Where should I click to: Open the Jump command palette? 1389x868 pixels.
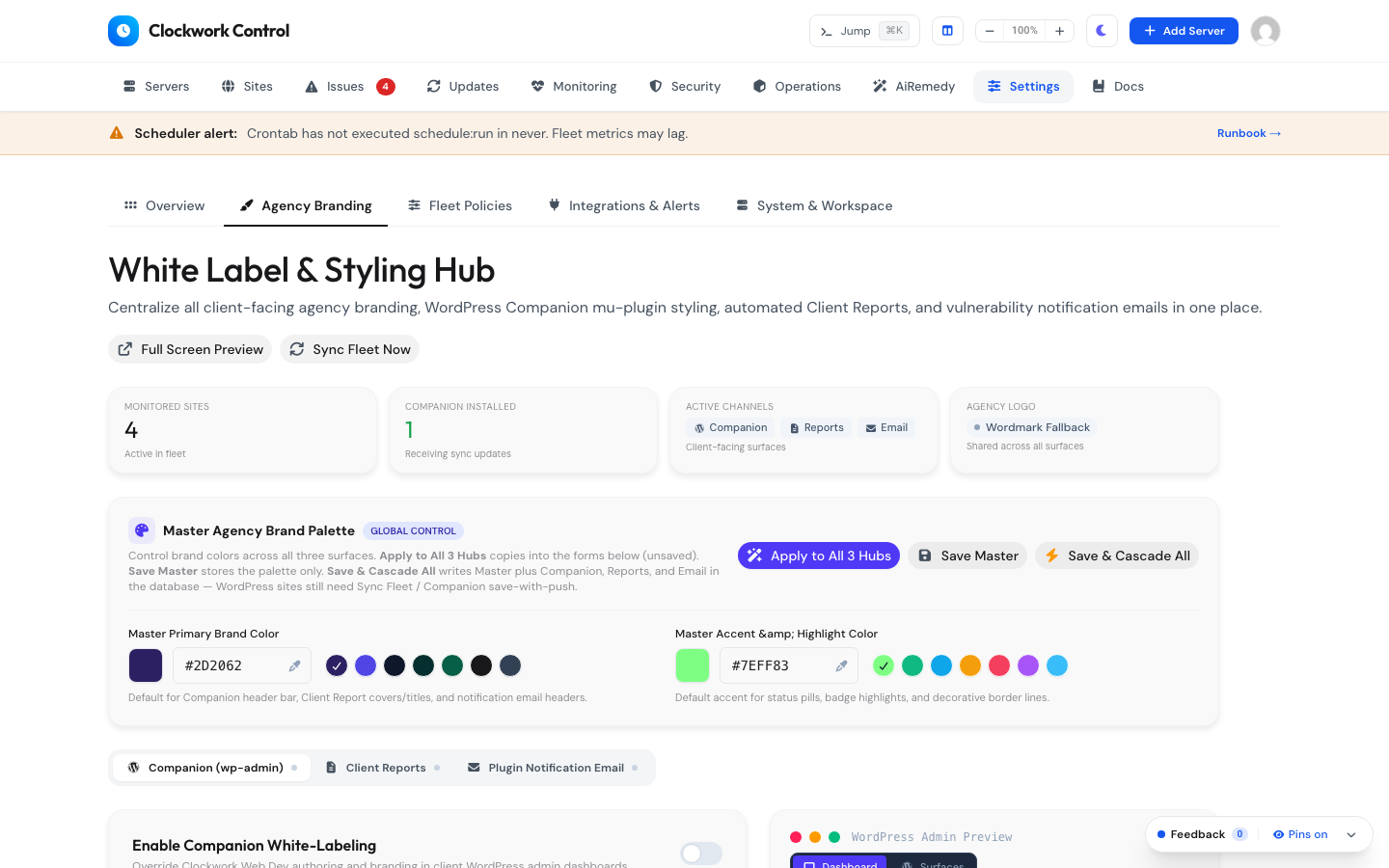tap(864, 31)
